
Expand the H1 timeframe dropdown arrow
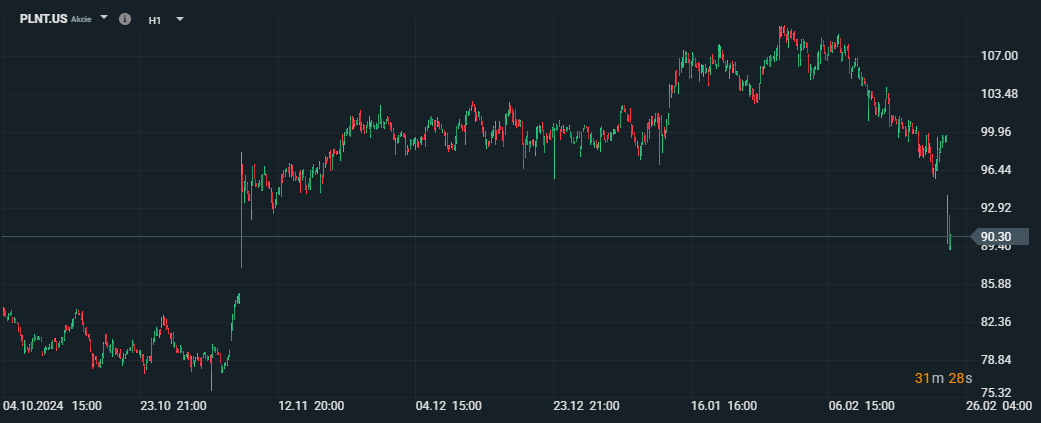point(179,19)
